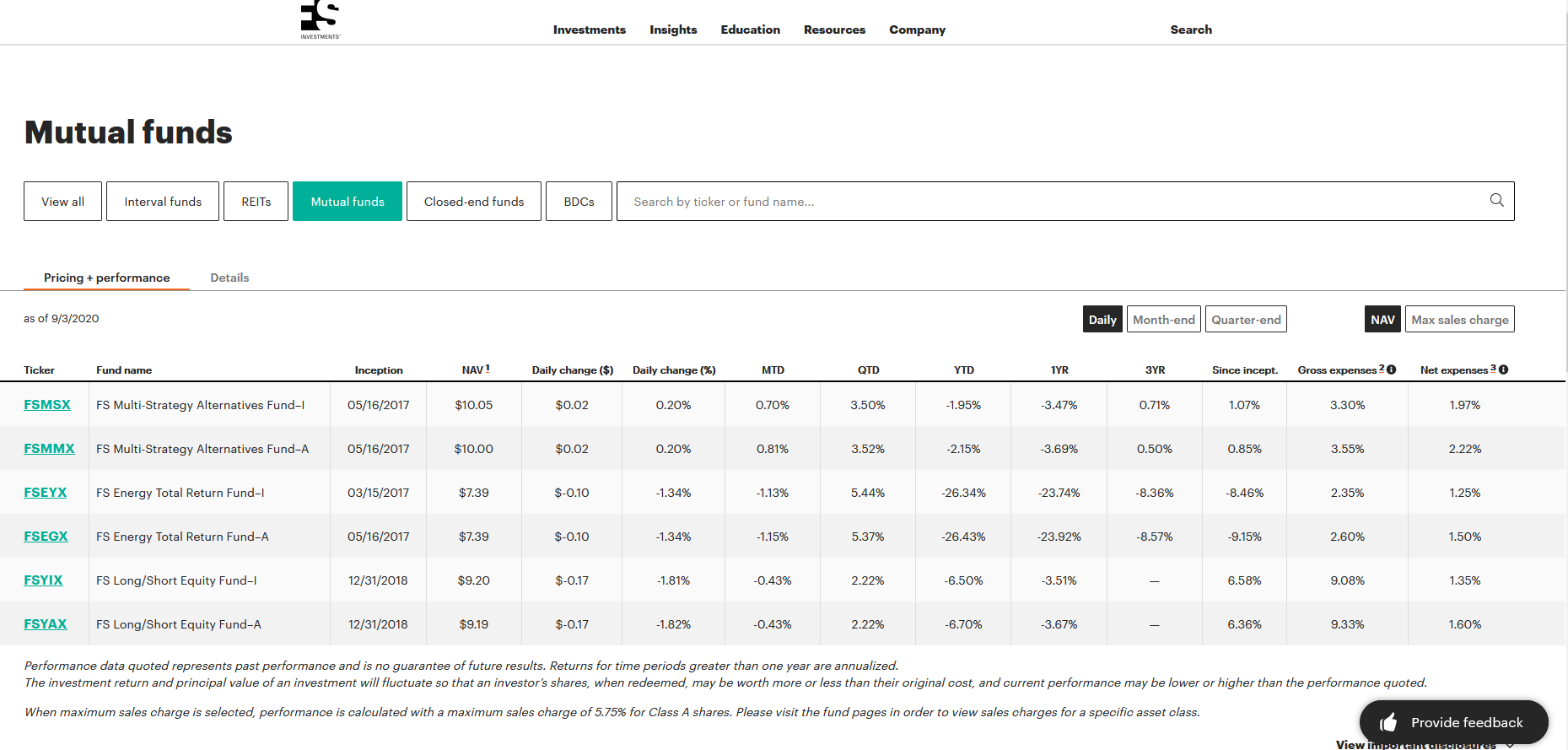Expand View important disclosures

1425,745
